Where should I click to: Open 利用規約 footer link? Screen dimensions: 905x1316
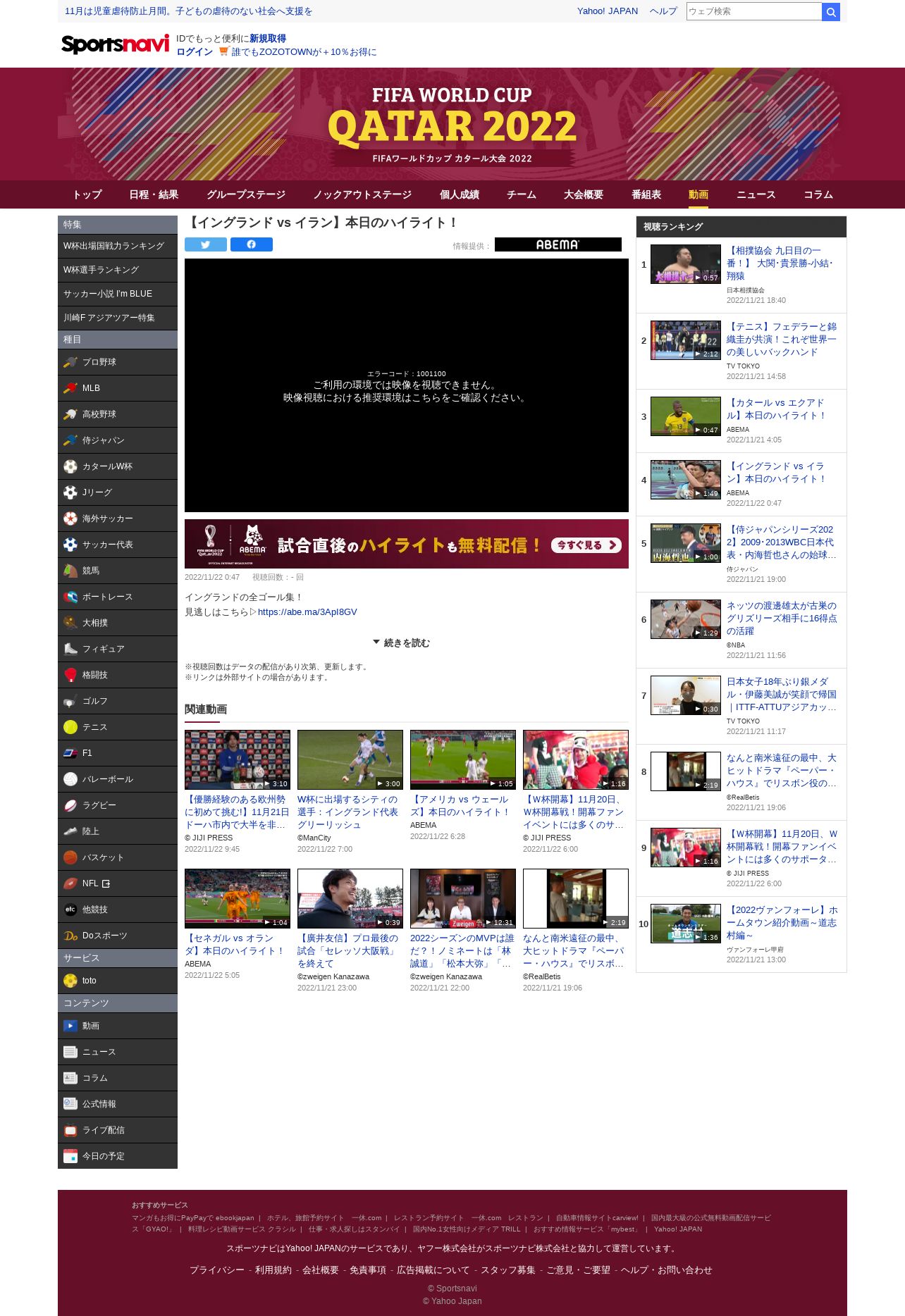coord(273,1270)
